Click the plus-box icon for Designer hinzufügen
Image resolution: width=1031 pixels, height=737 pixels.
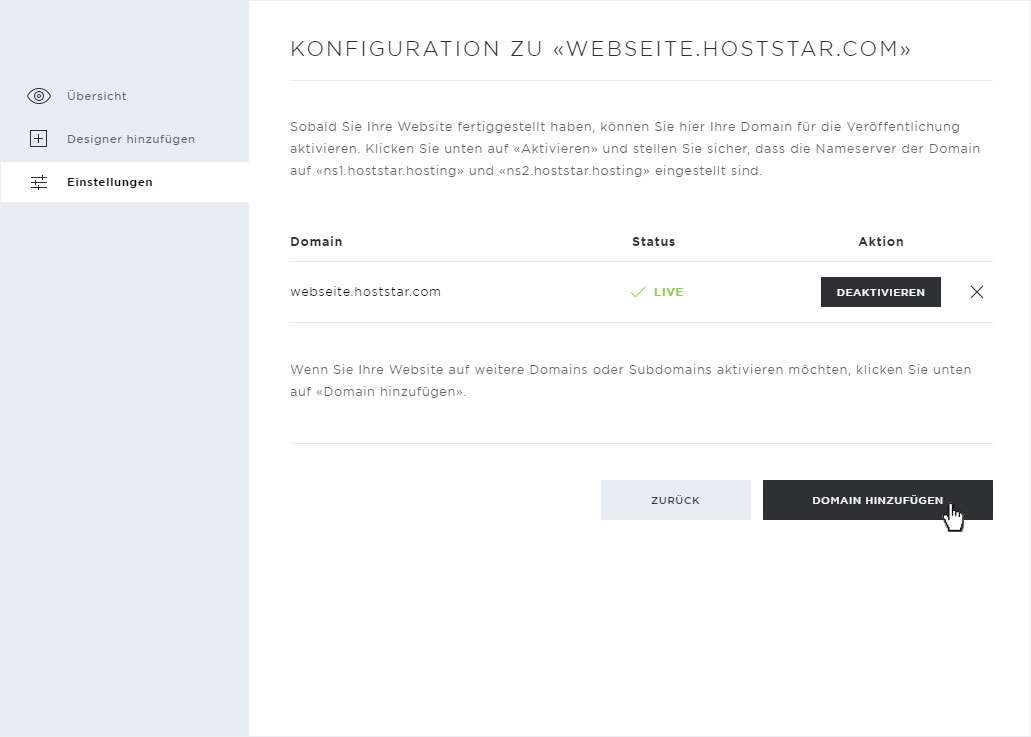point(39,139)
